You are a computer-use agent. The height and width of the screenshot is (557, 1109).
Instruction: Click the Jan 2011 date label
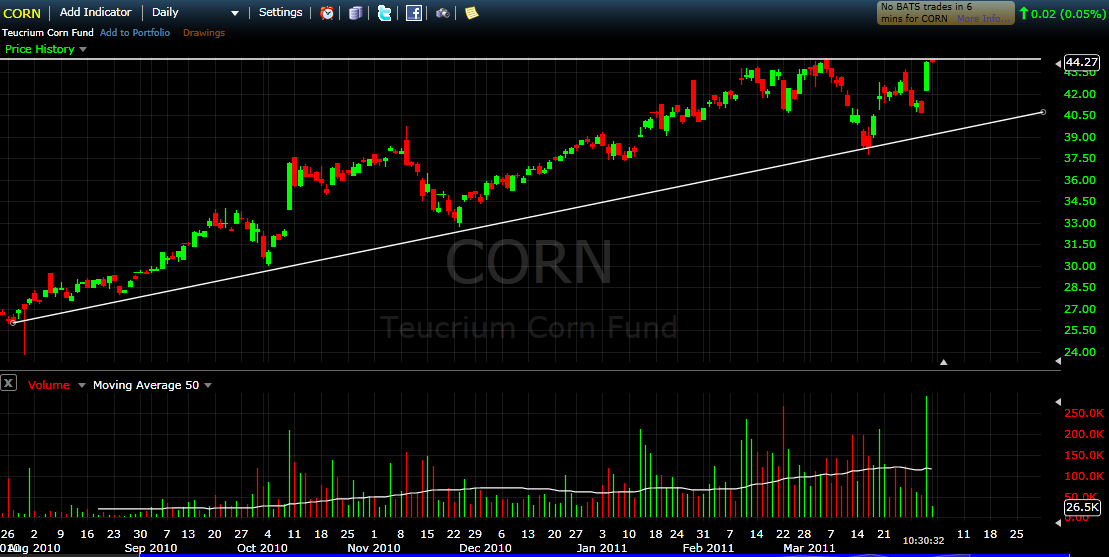(x=602, y=548)
